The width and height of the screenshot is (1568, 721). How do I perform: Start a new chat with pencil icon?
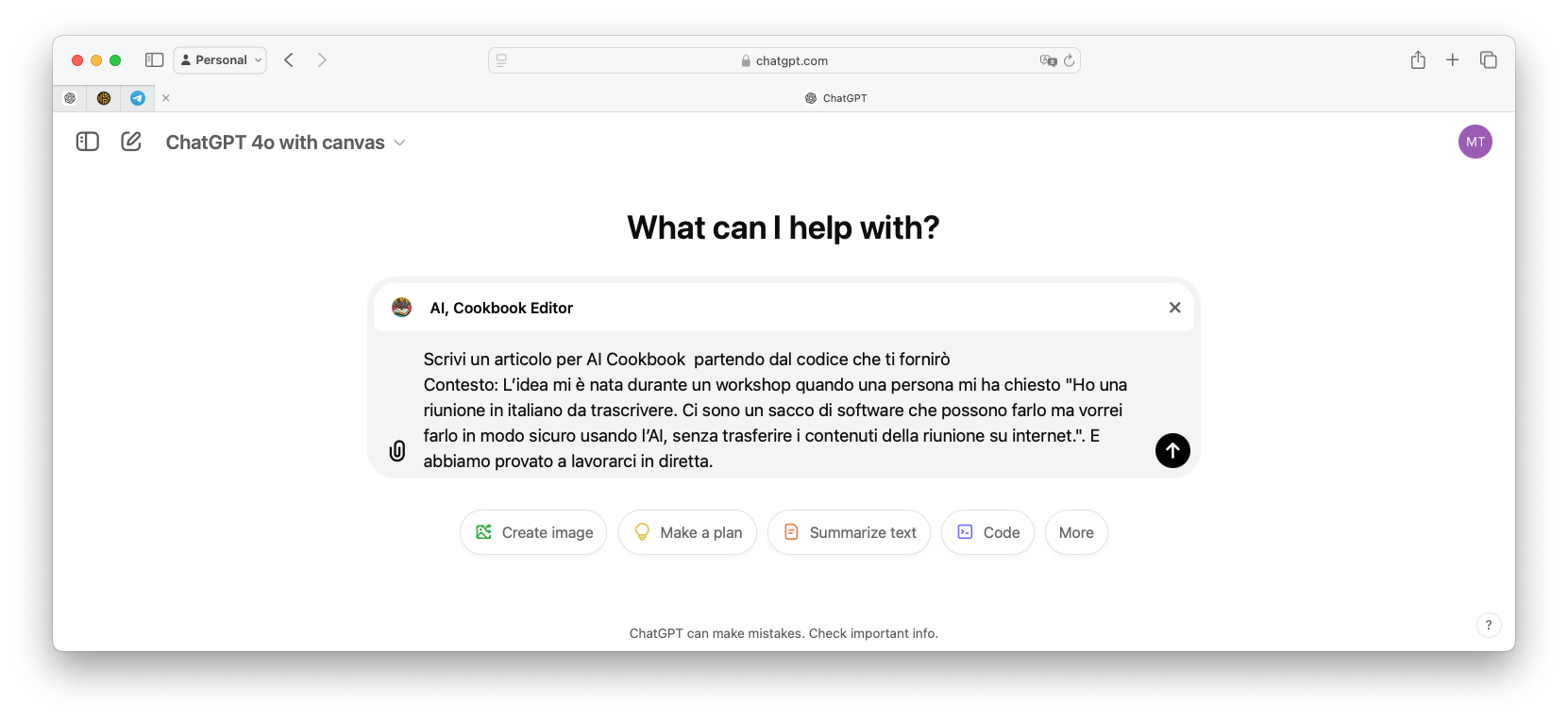coord(131,142)
